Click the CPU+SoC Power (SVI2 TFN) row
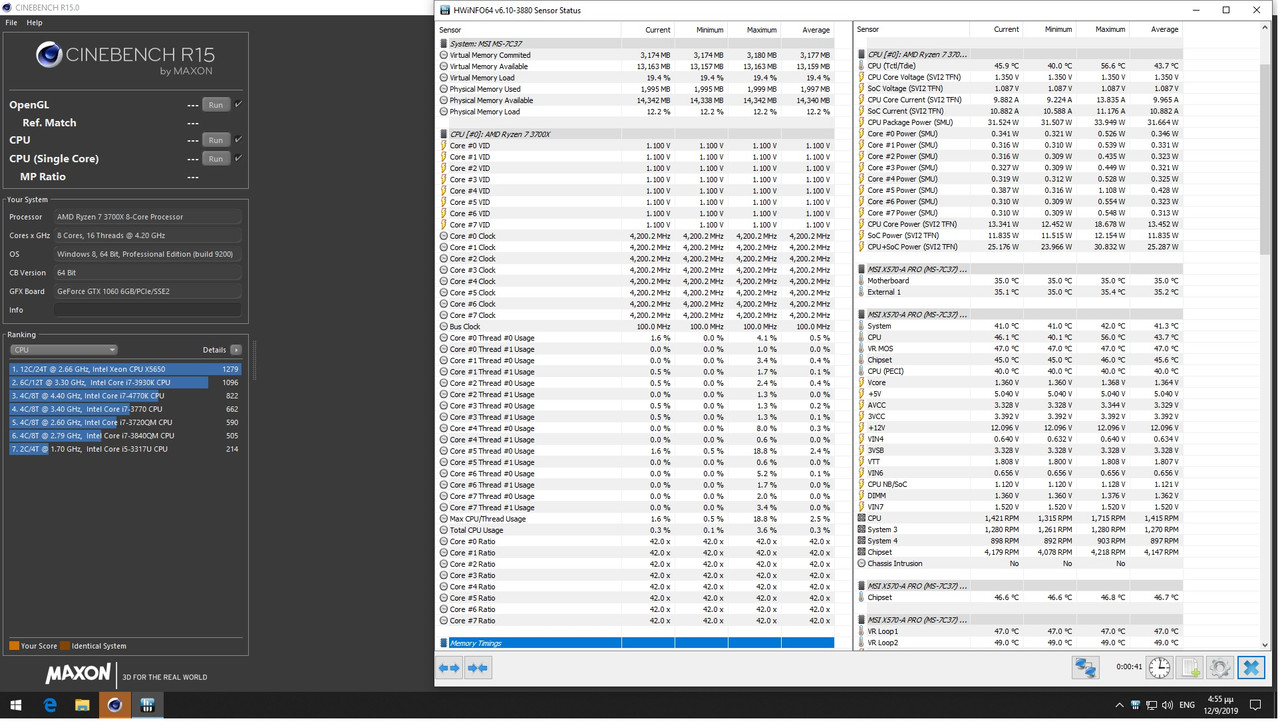This screenshot has height=721, width=1280. pyautogui.click(x=1020, y=247)
